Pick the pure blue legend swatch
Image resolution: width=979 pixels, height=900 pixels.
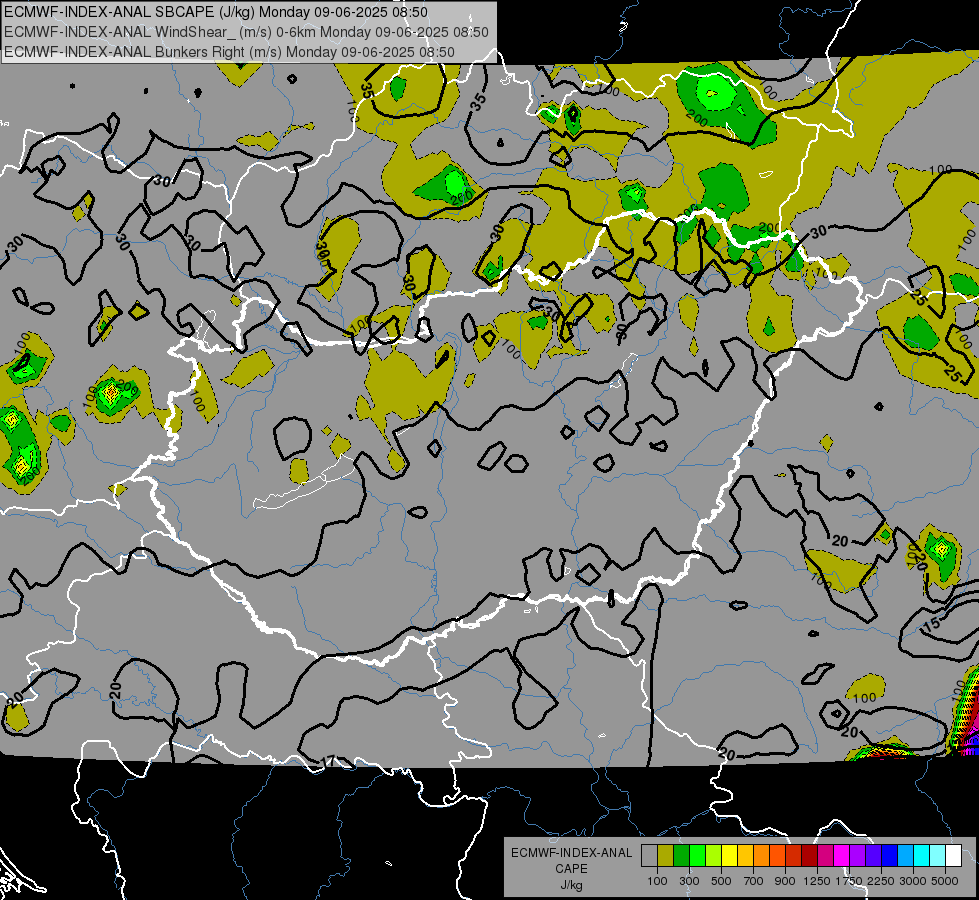pos(890,855)
